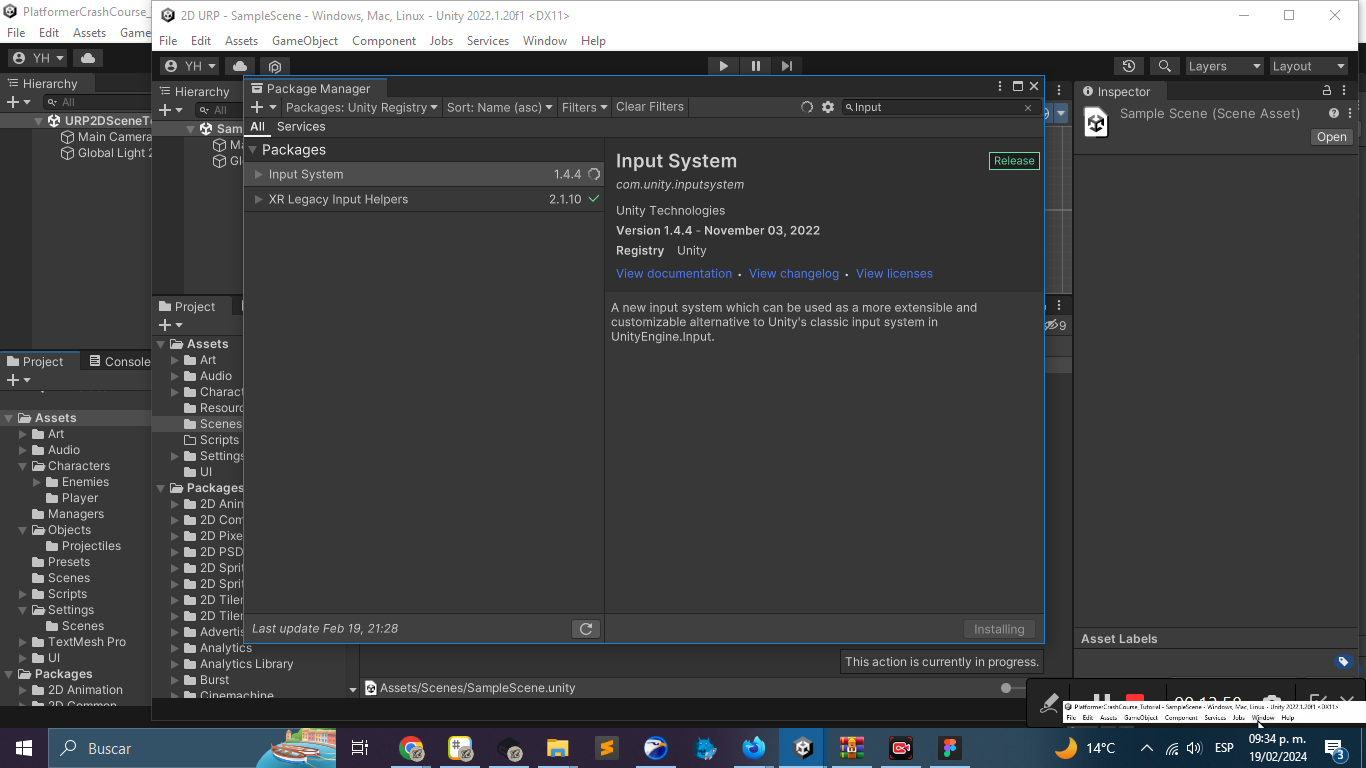Open the Filters dropdown

click(x=585, y=107)
